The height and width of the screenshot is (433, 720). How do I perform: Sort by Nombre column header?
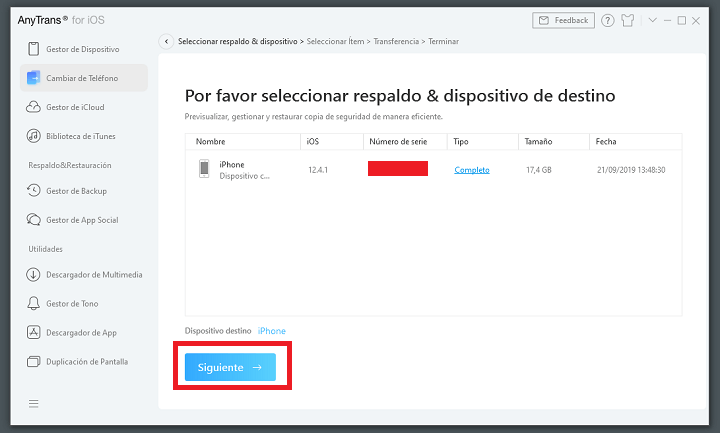pyautogui.click(x=243, y=141)
